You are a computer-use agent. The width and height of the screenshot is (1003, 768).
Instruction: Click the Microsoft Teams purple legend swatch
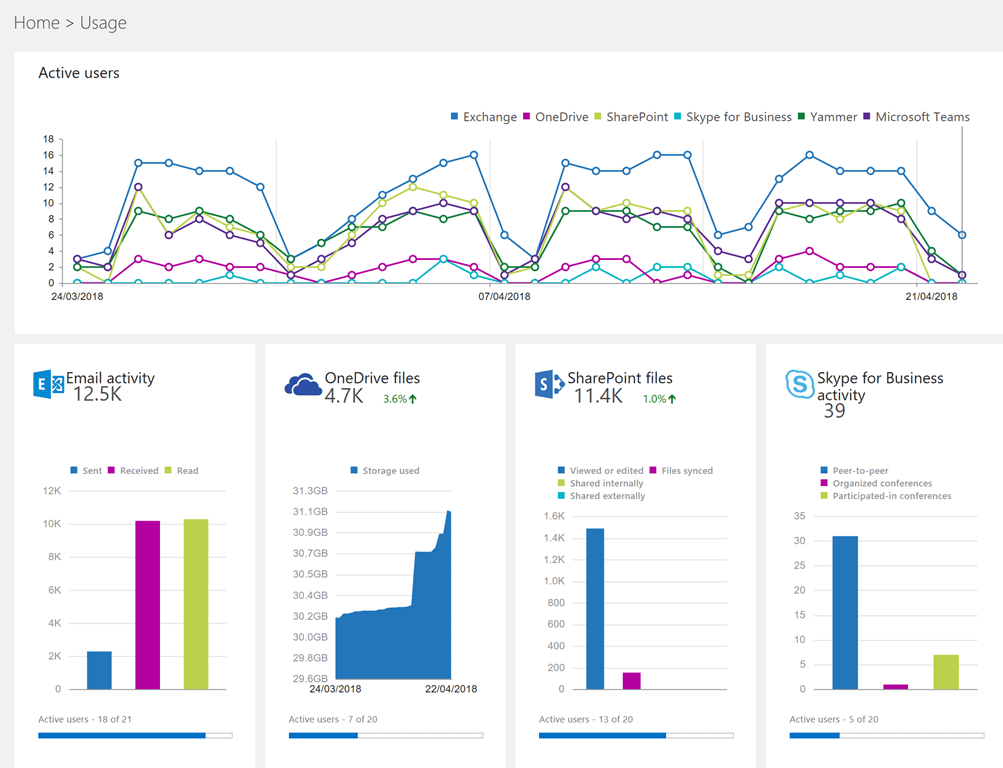(x=867, y=116)
